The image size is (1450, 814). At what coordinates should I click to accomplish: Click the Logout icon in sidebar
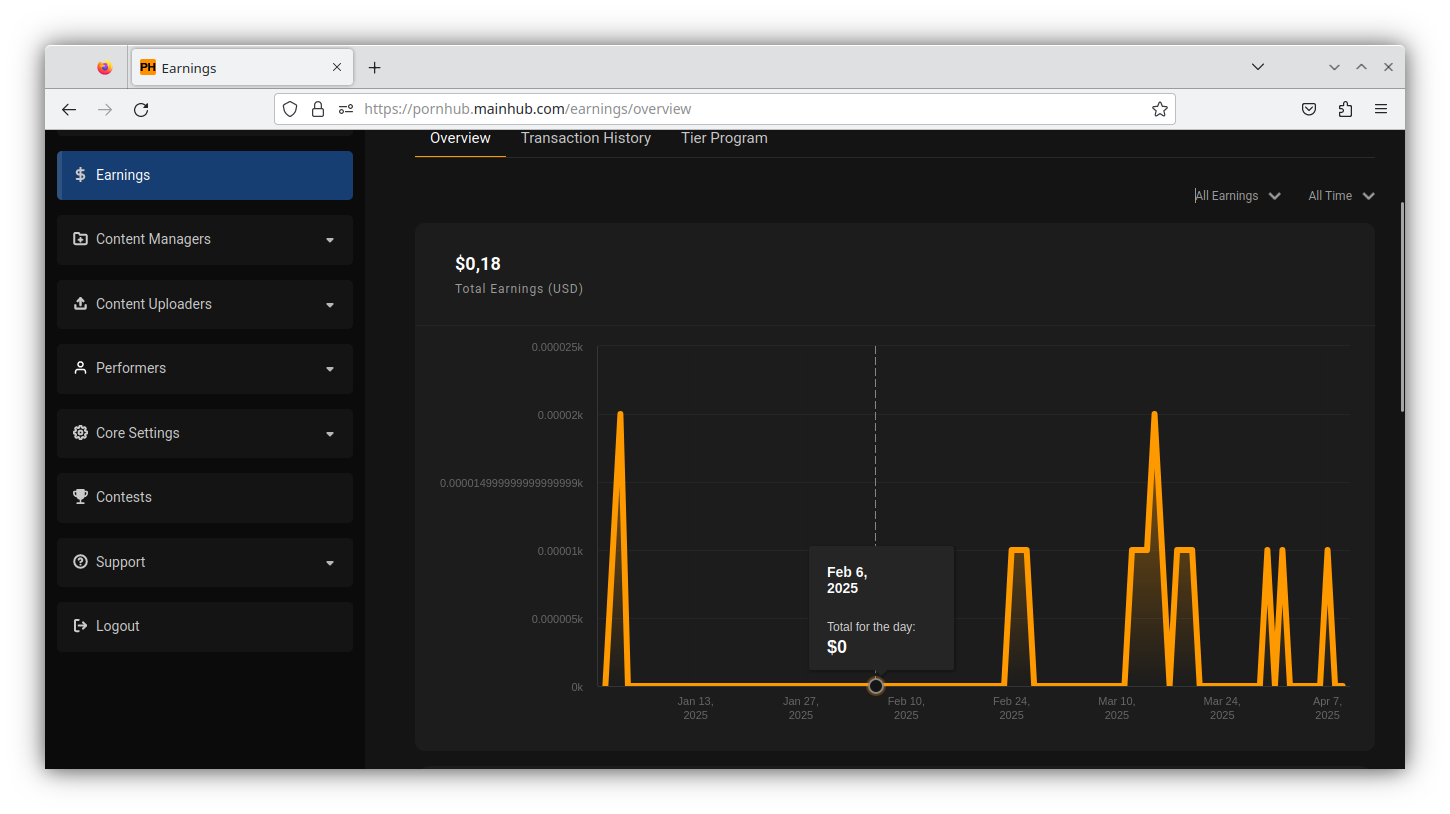coord(80,626)
